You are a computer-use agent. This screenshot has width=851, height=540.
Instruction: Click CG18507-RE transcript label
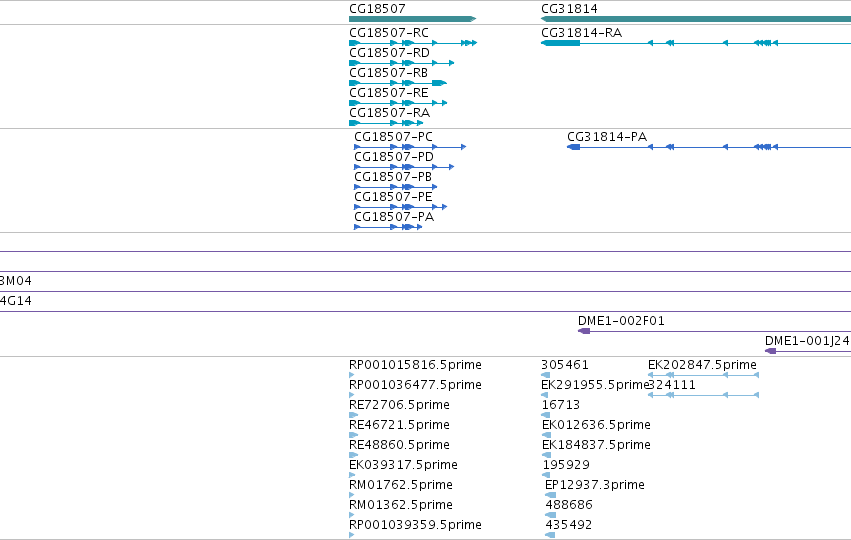tap(389, 93)
